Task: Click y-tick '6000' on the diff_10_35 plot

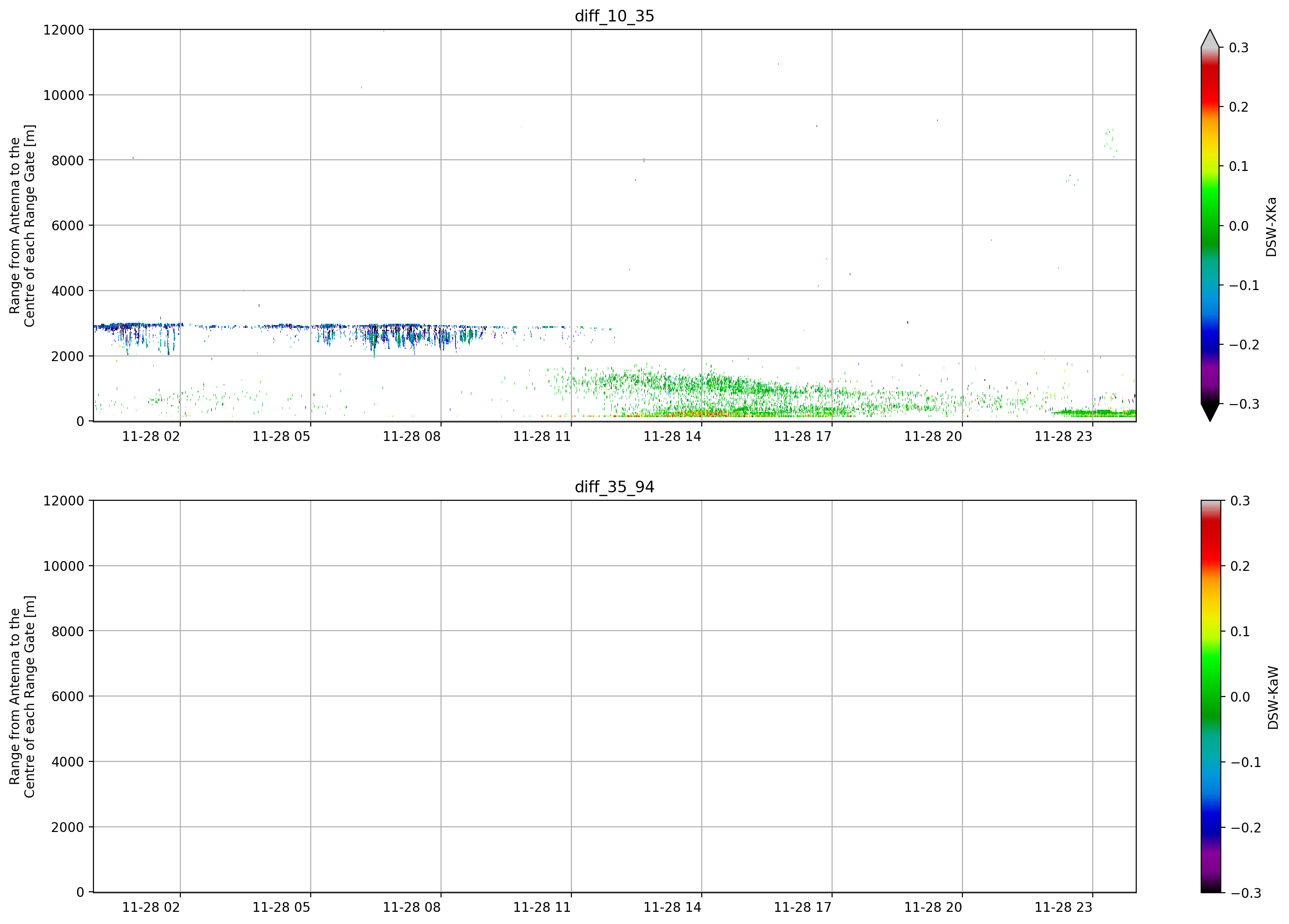Action: pyautogui.click(x=68, y=226)
